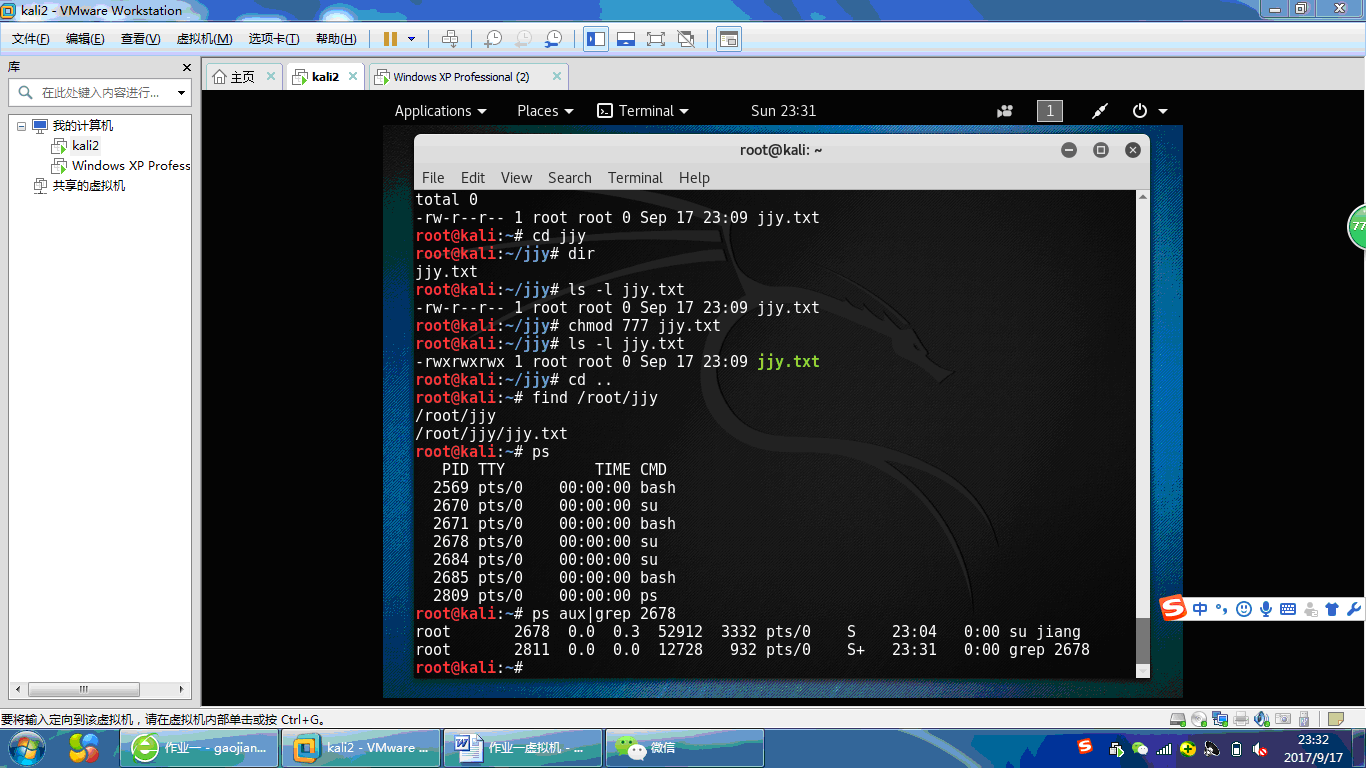Take a snapshot of the VM
The width and height of the screenshot is (1366, 768).
(x=493, y=39)
